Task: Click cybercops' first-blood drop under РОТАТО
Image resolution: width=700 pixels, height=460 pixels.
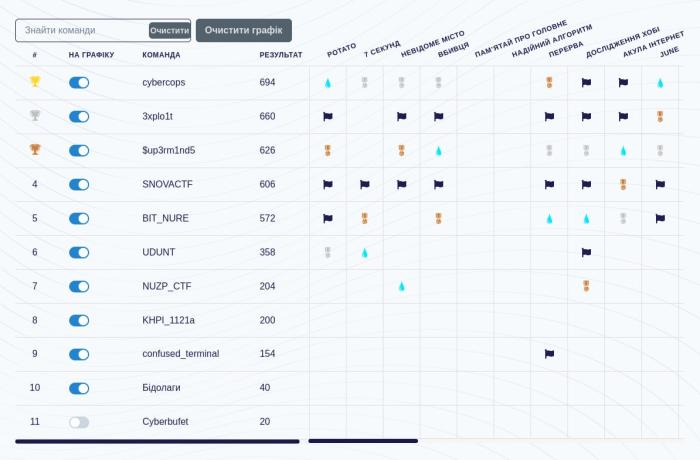Action: click(x=327, y=83)
